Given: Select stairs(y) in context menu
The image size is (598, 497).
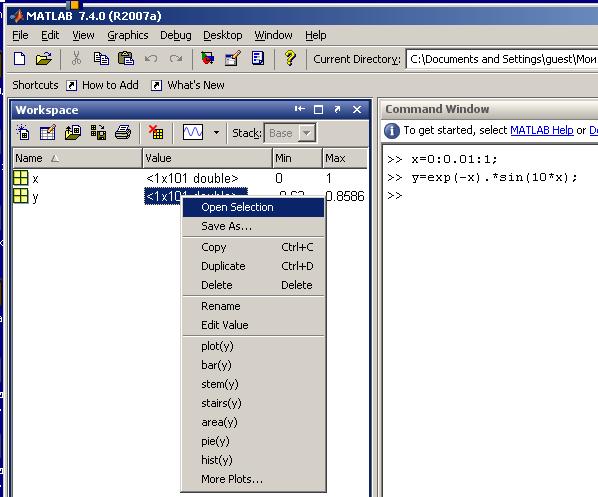Looking at the screenshot, I should point(253,403).
